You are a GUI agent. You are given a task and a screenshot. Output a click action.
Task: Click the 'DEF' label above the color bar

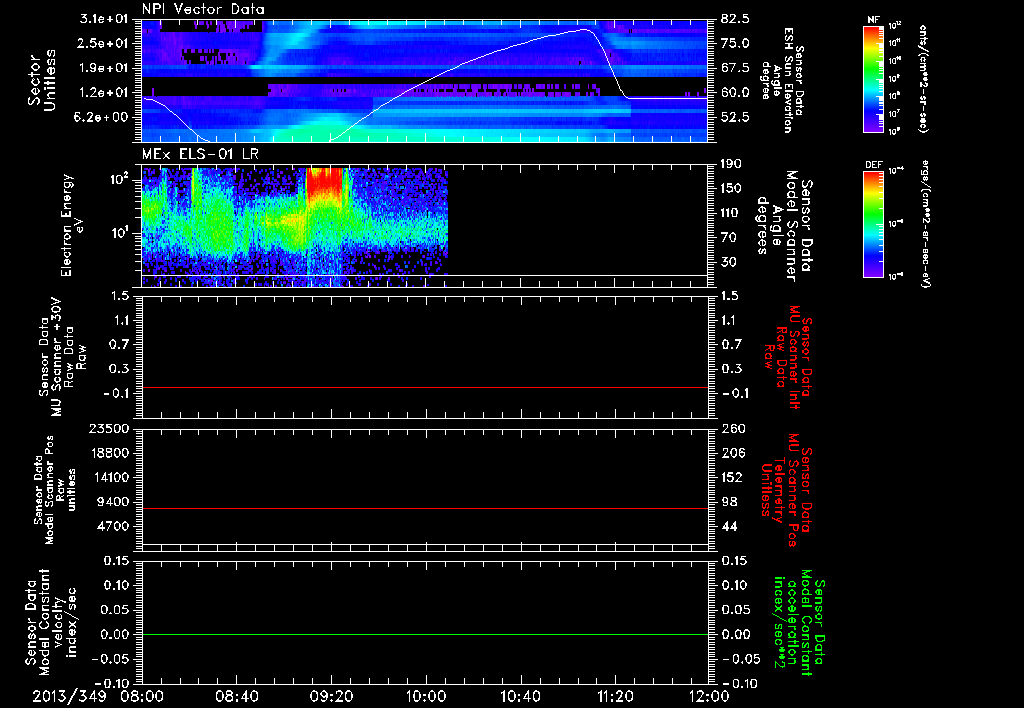point(873,165)
